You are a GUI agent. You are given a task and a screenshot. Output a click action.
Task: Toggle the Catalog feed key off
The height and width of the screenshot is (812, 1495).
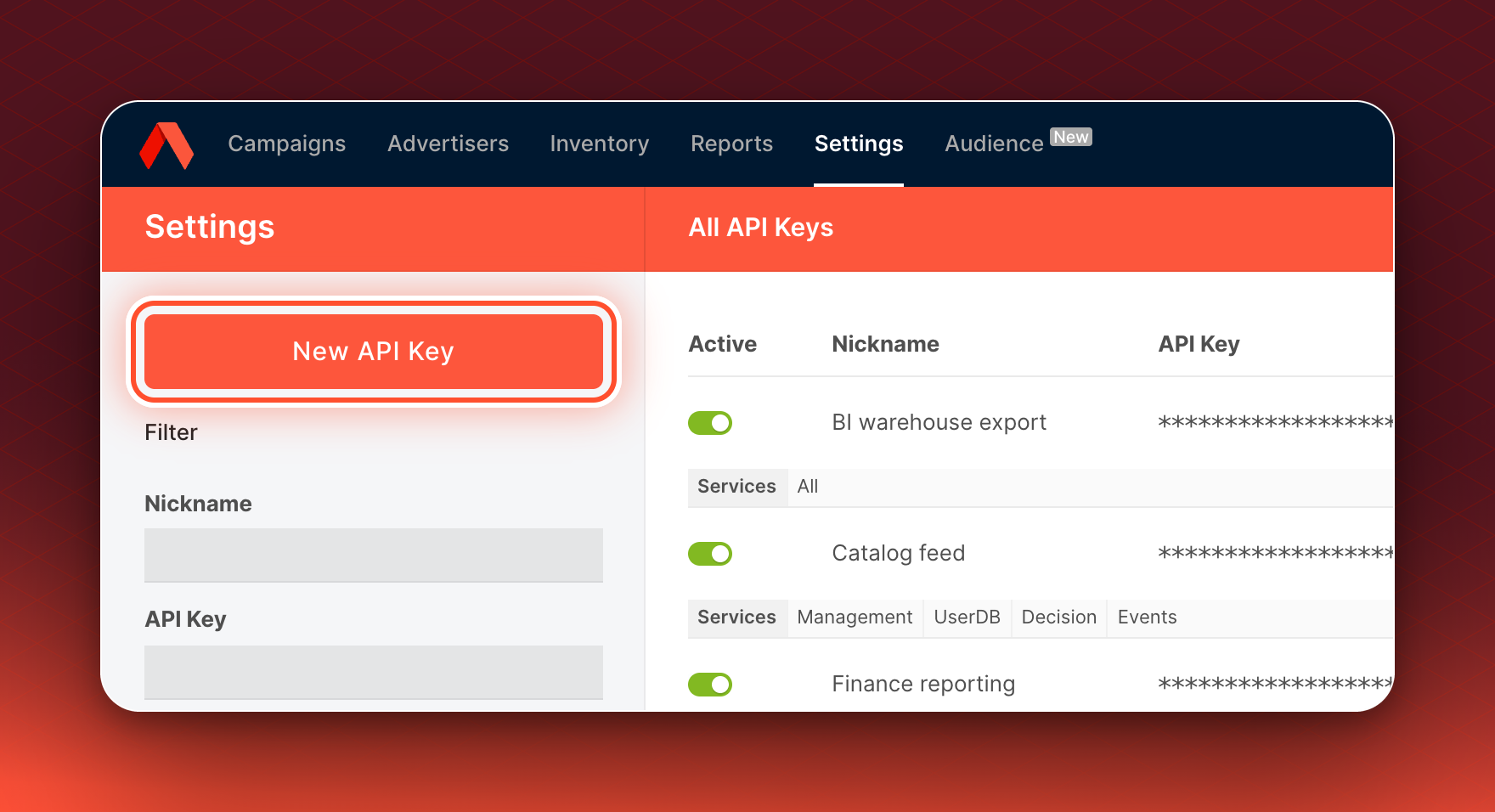[710, 554]
